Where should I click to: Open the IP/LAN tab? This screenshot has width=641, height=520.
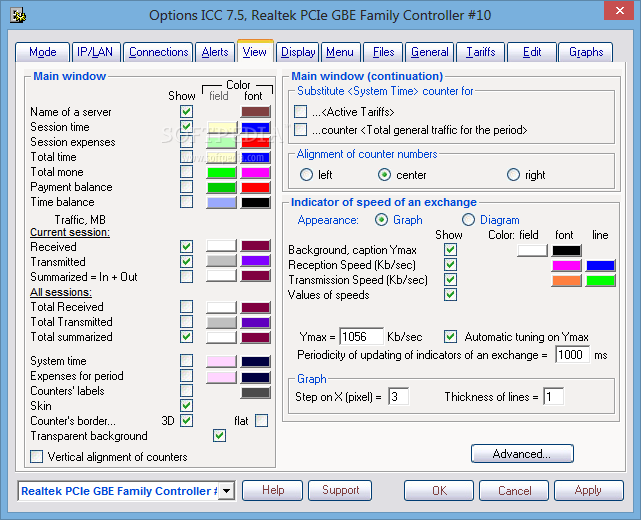[95, 52]
